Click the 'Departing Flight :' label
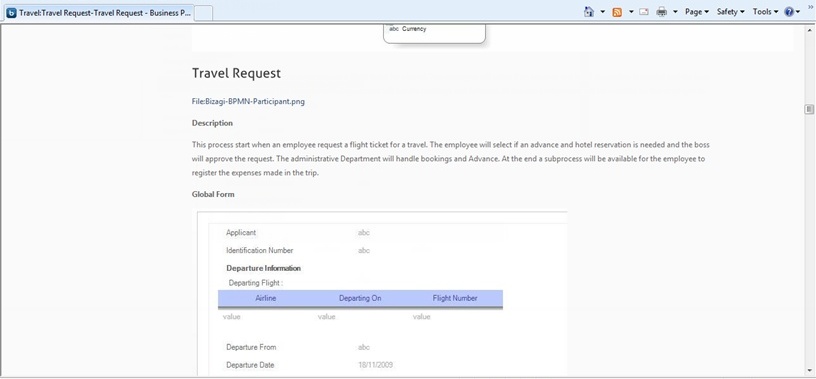816x379 pixels. point(256,283)
